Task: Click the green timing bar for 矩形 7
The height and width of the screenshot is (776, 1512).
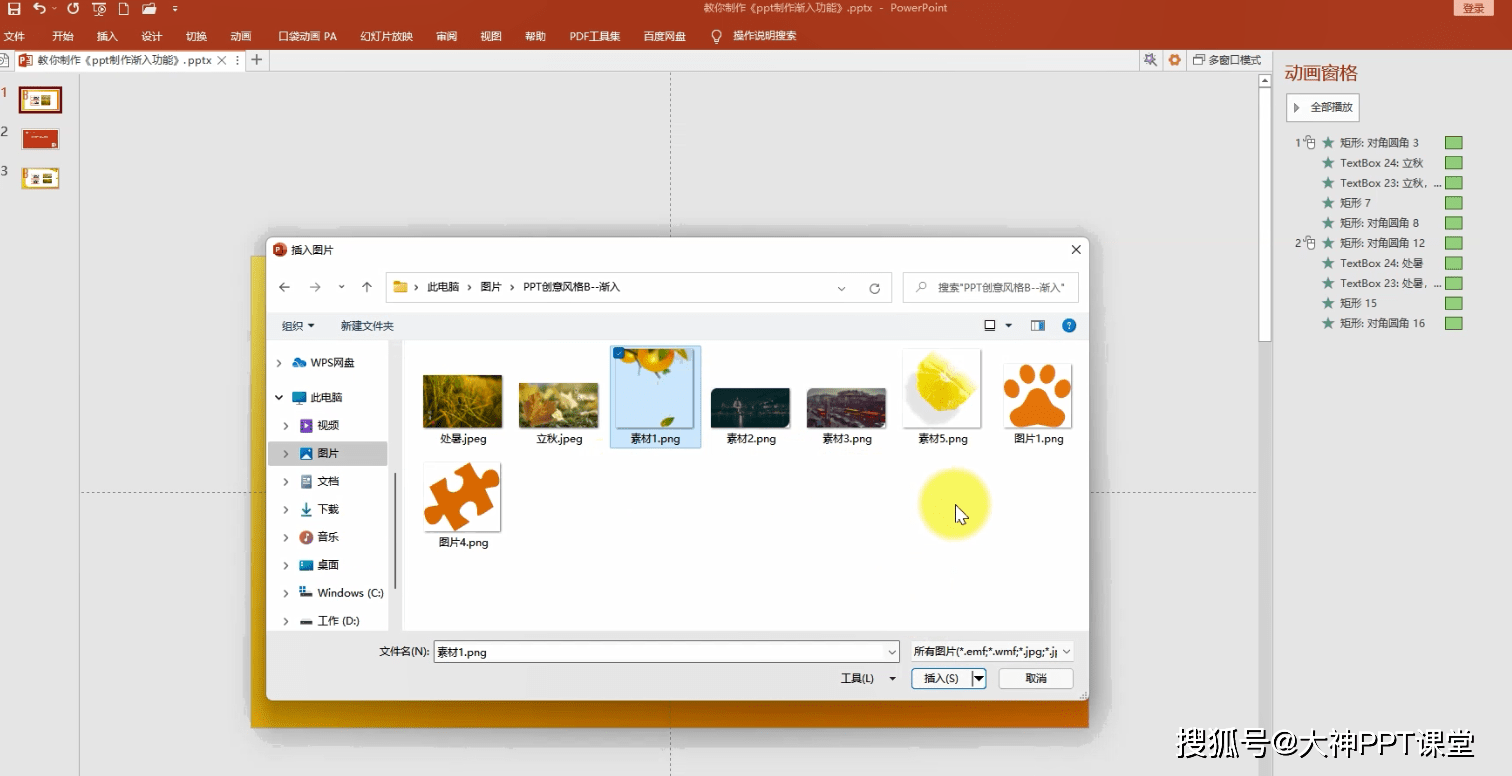Action: point(1453,203)
